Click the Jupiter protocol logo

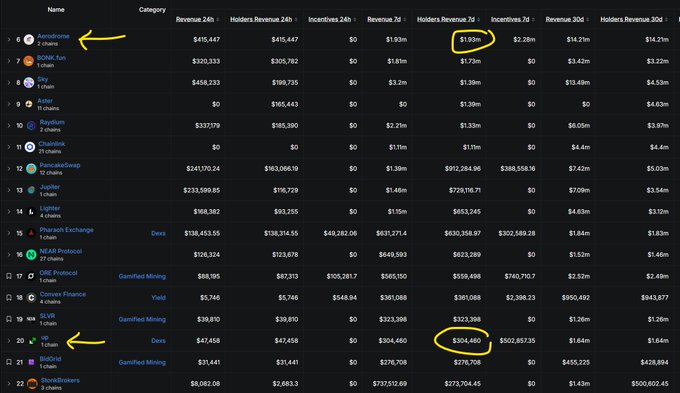[31, 190]
